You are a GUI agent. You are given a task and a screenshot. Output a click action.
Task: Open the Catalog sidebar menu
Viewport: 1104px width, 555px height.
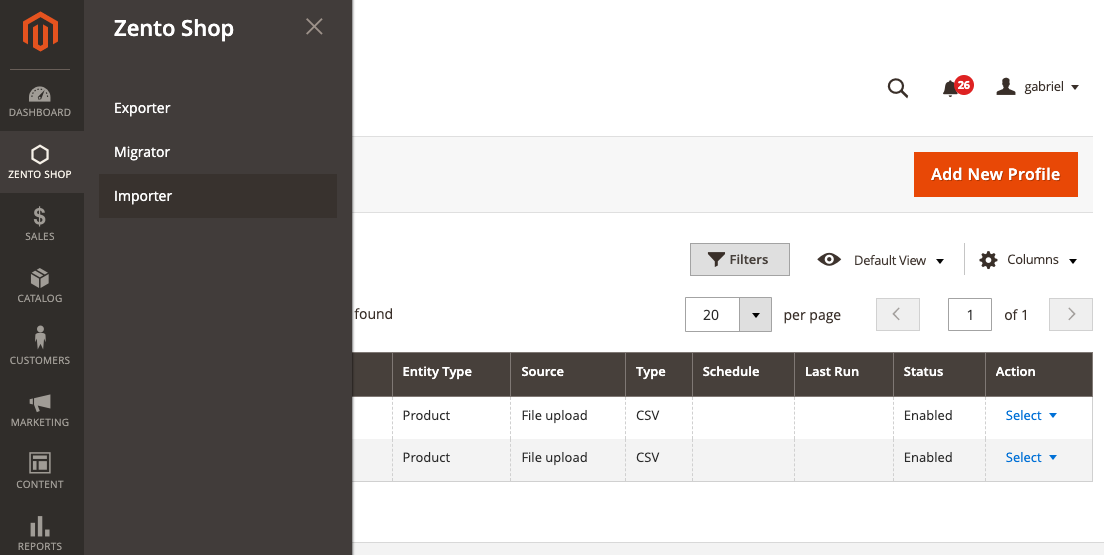pyautogui.click(x=40, y=286)
